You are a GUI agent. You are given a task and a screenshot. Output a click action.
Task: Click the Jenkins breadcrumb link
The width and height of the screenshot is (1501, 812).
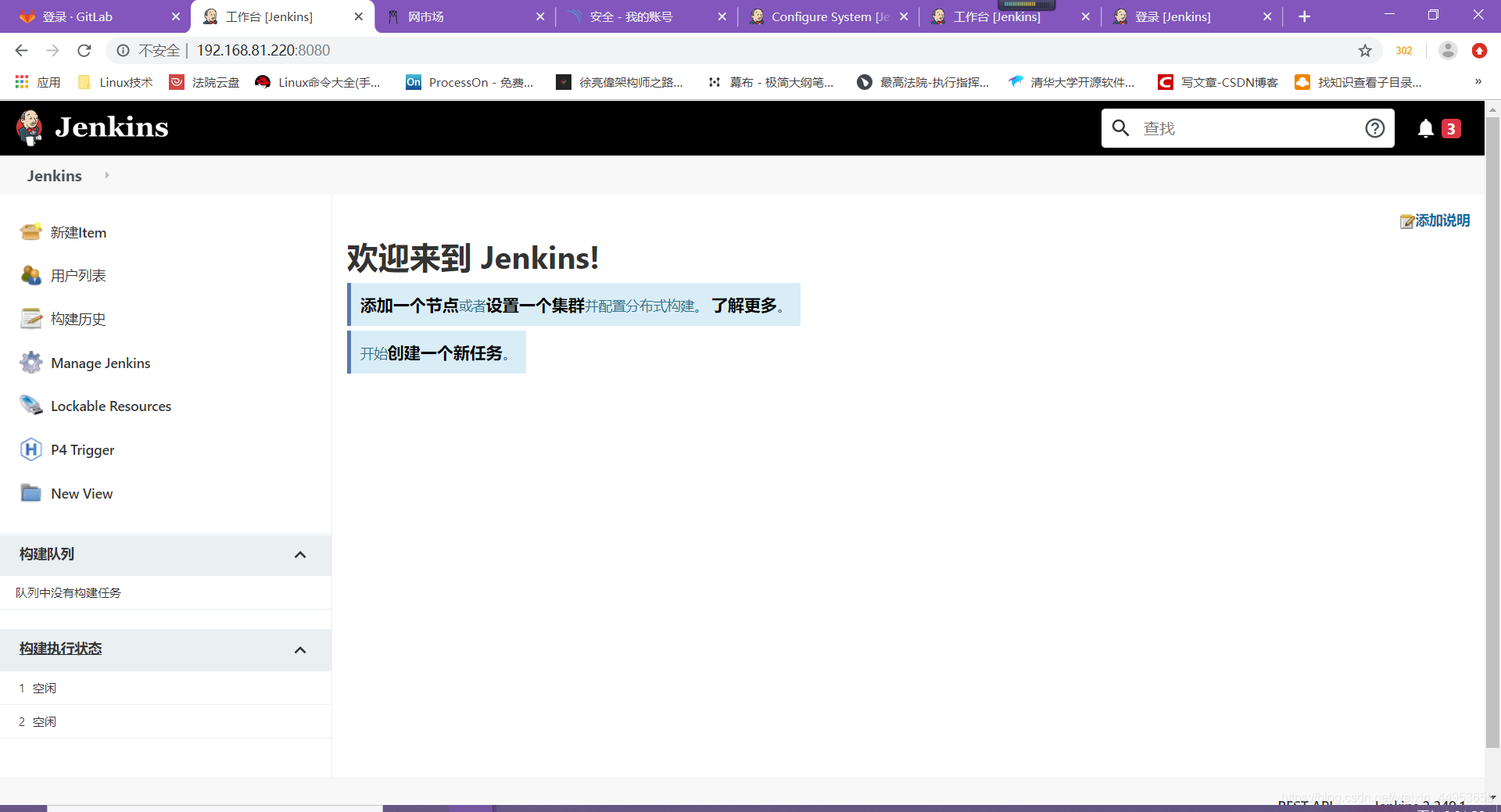click(x=55, y=176)
